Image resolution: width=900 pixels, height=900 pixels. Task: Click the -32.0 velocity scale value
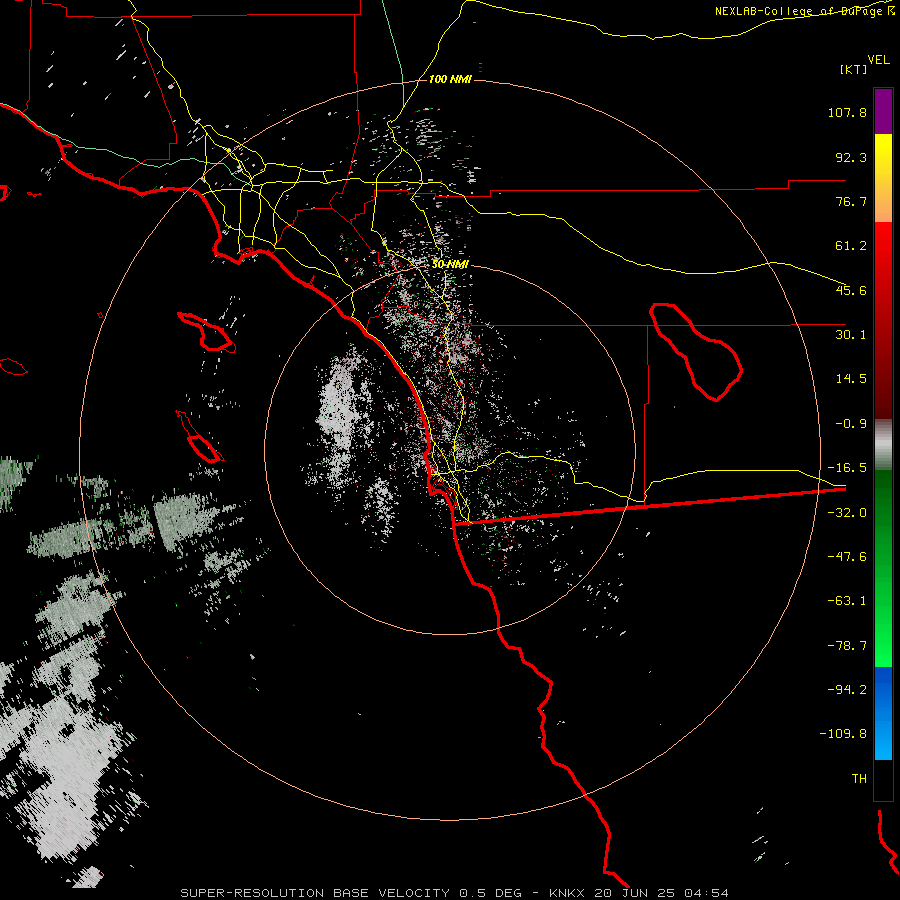[847, 513]
